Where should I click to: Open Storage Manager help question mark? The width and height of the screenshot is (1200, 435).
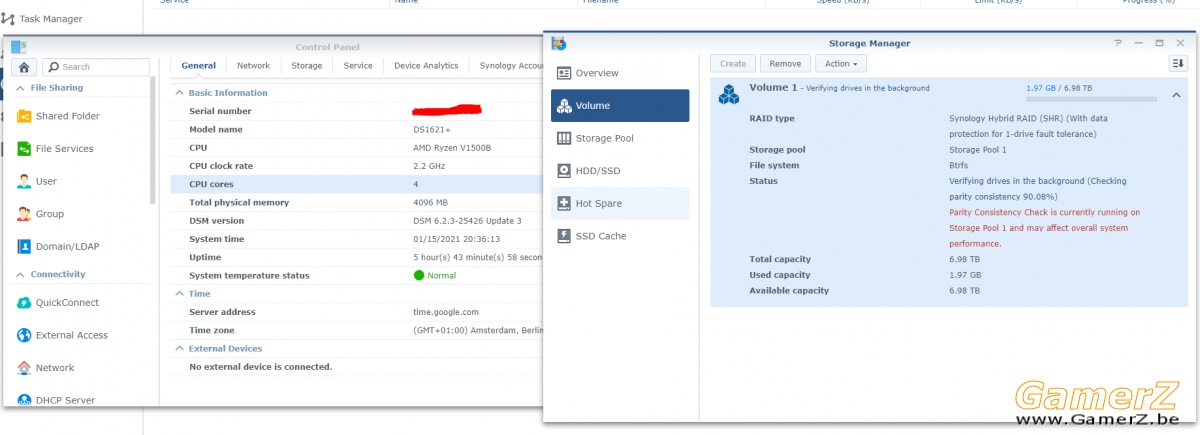[x=1118, y=43]
